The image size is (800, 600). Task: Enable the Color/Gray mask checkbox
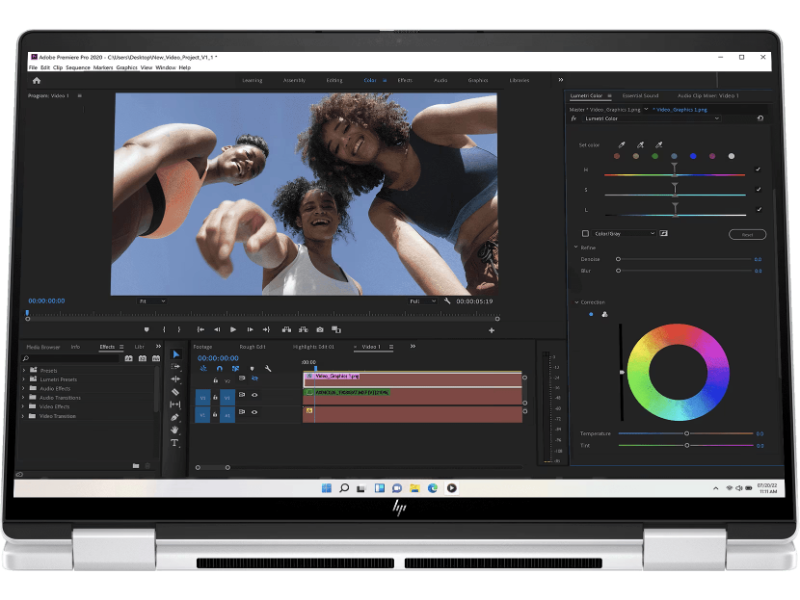click(586, 234)
